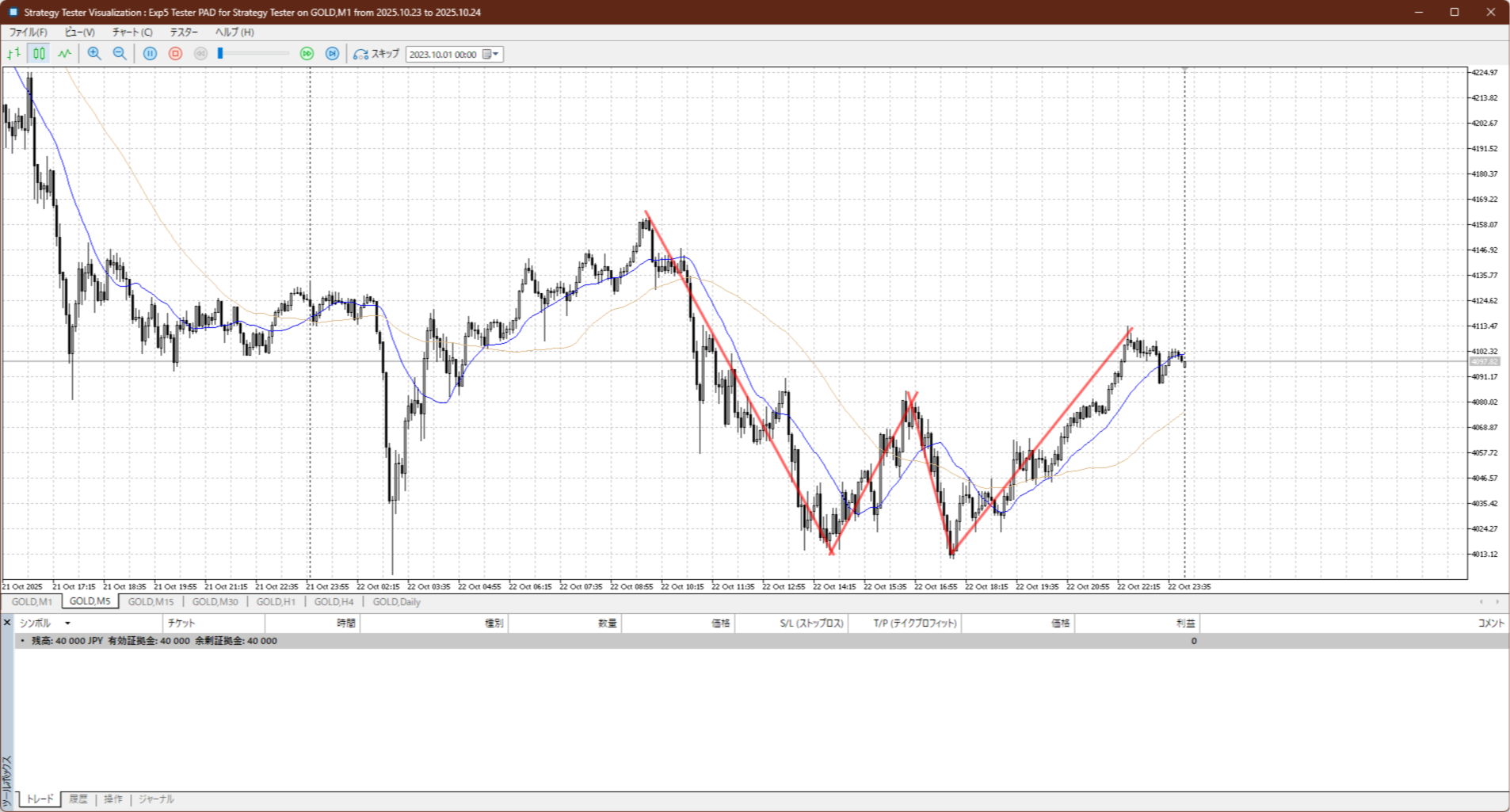This screenshot has width=1510, height=812.
Task: Click the playback speed slider
Action: pos(254,54)
